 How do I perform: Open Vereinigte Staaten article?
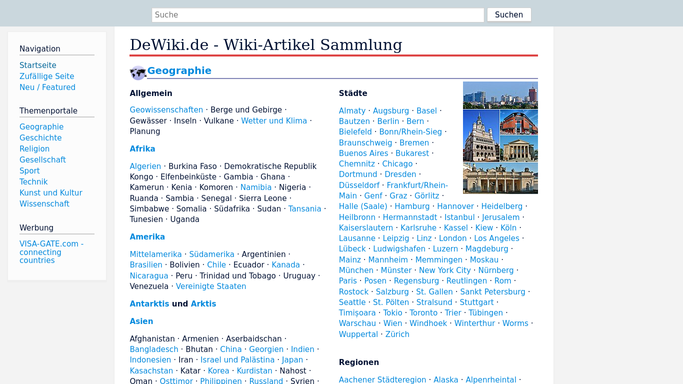point(211,286)
